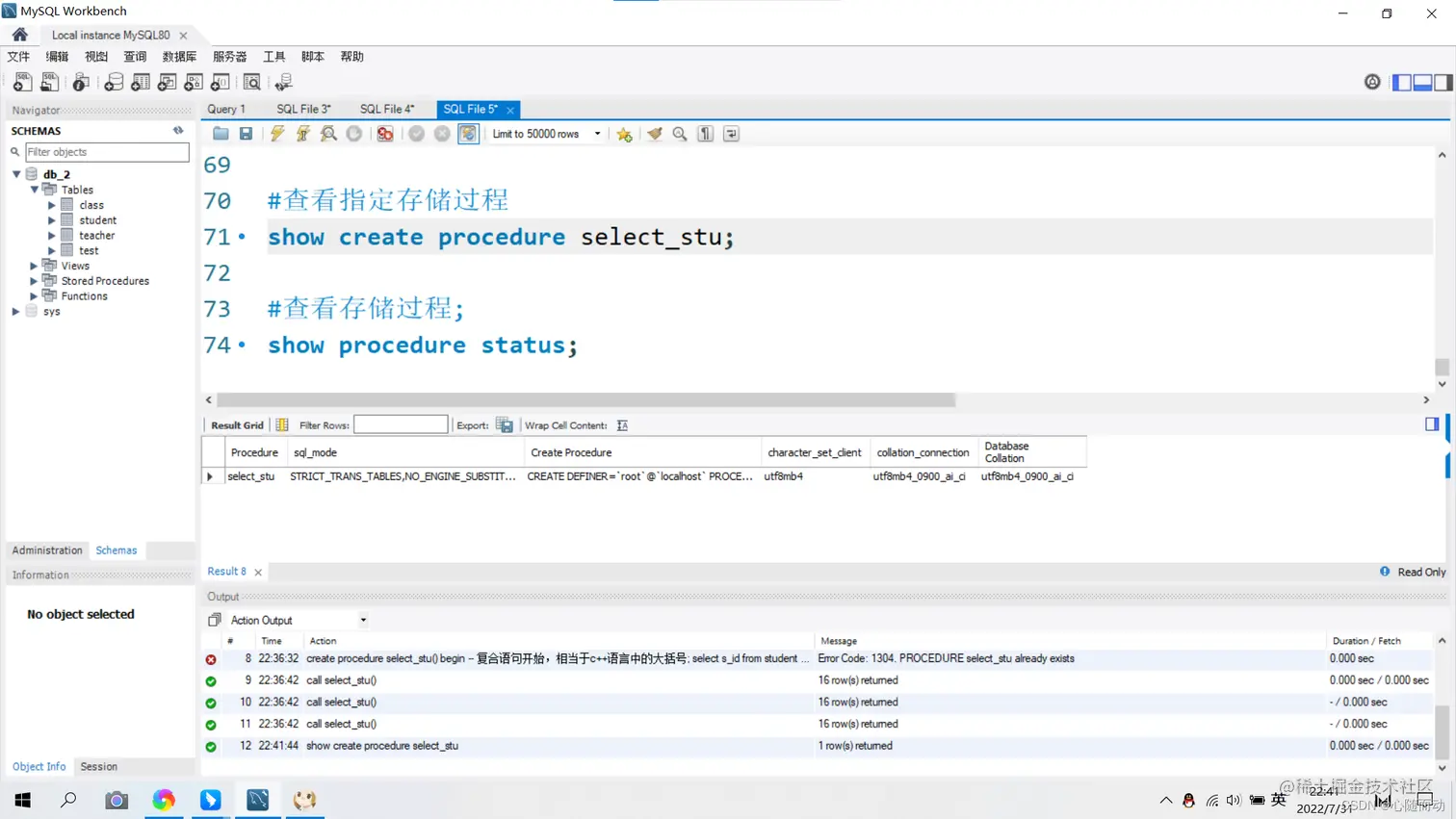Screen dimensions: 1456x819
Task: Explain execution plan magnifier icon
Action: 328,134
